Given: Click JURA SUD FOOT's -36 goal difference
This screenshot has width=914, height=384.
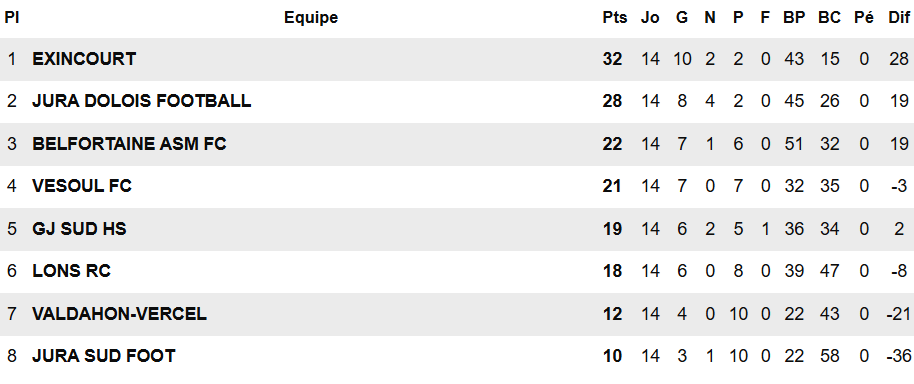Looking at the screenshot, I should coord(898,355).
